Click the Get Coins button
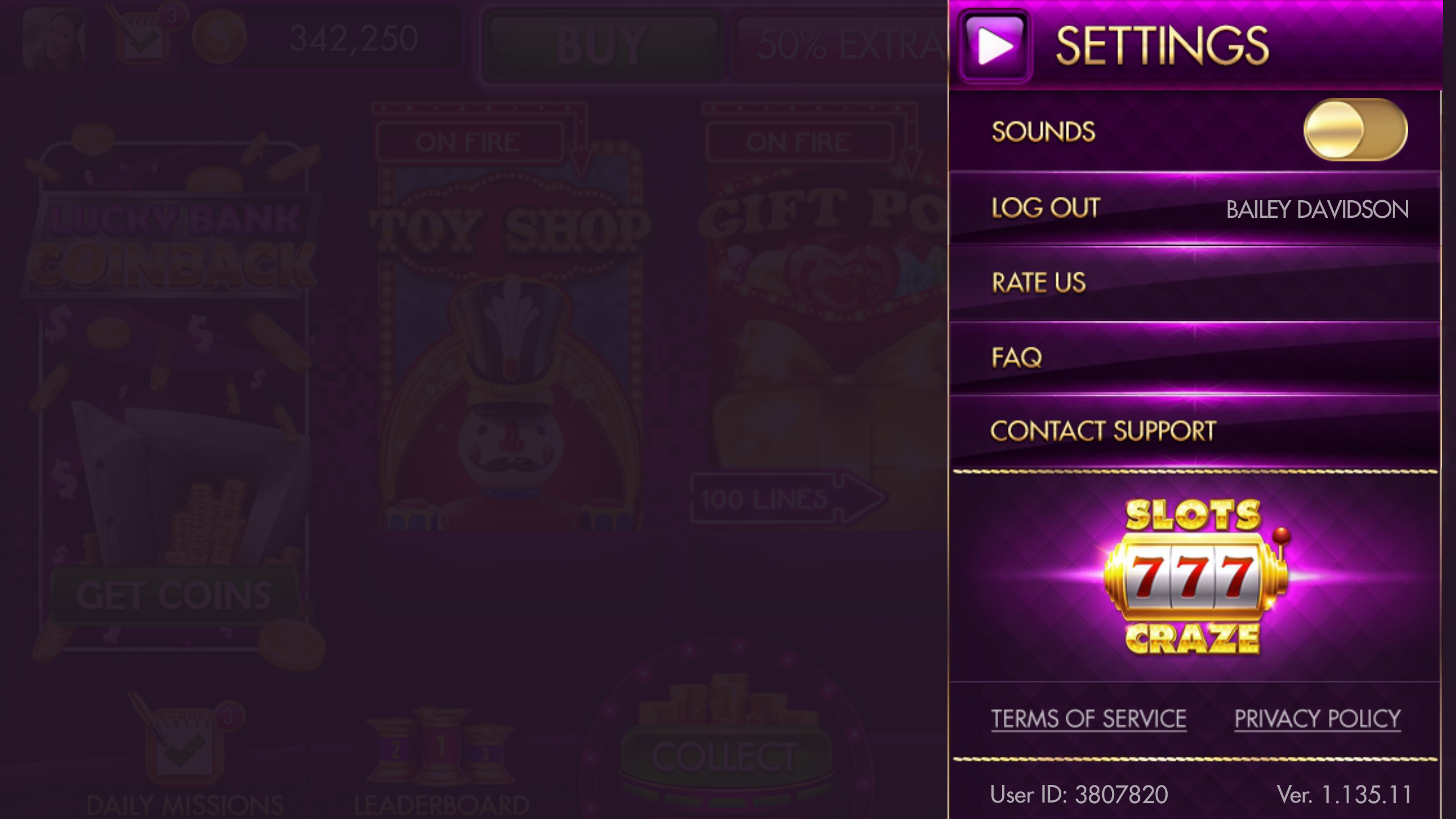 pyautogui.click(x=174, y=595)
